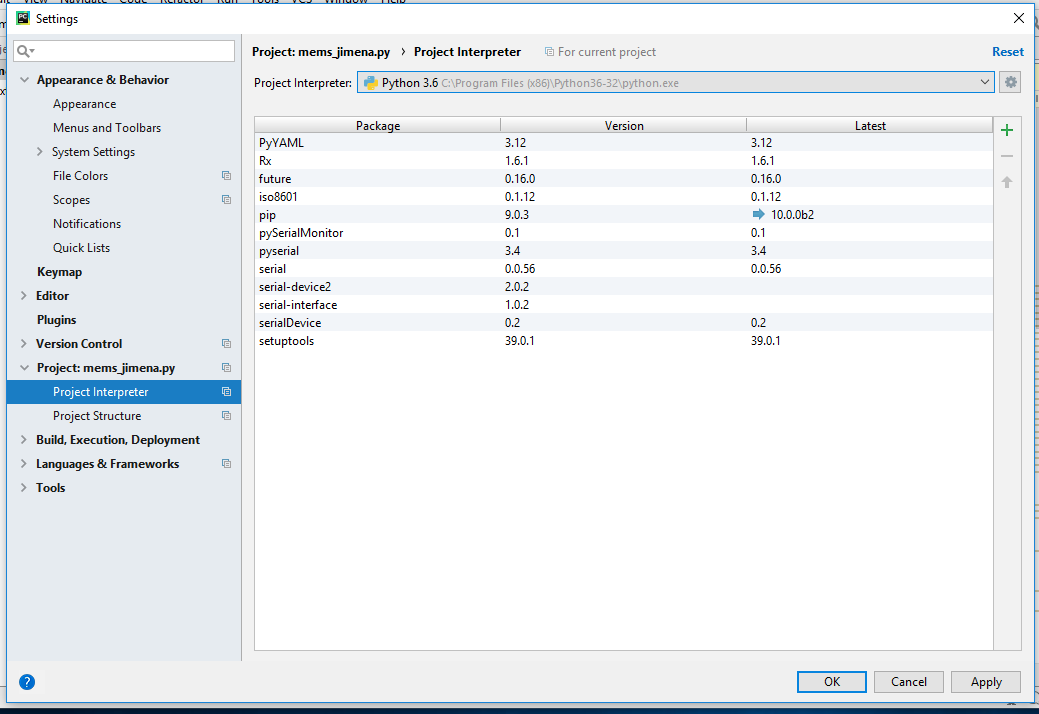Click the Project: mems_jimena.py breadcrumb
This screenshot has width=1039, height=714.
coord(321,52)
